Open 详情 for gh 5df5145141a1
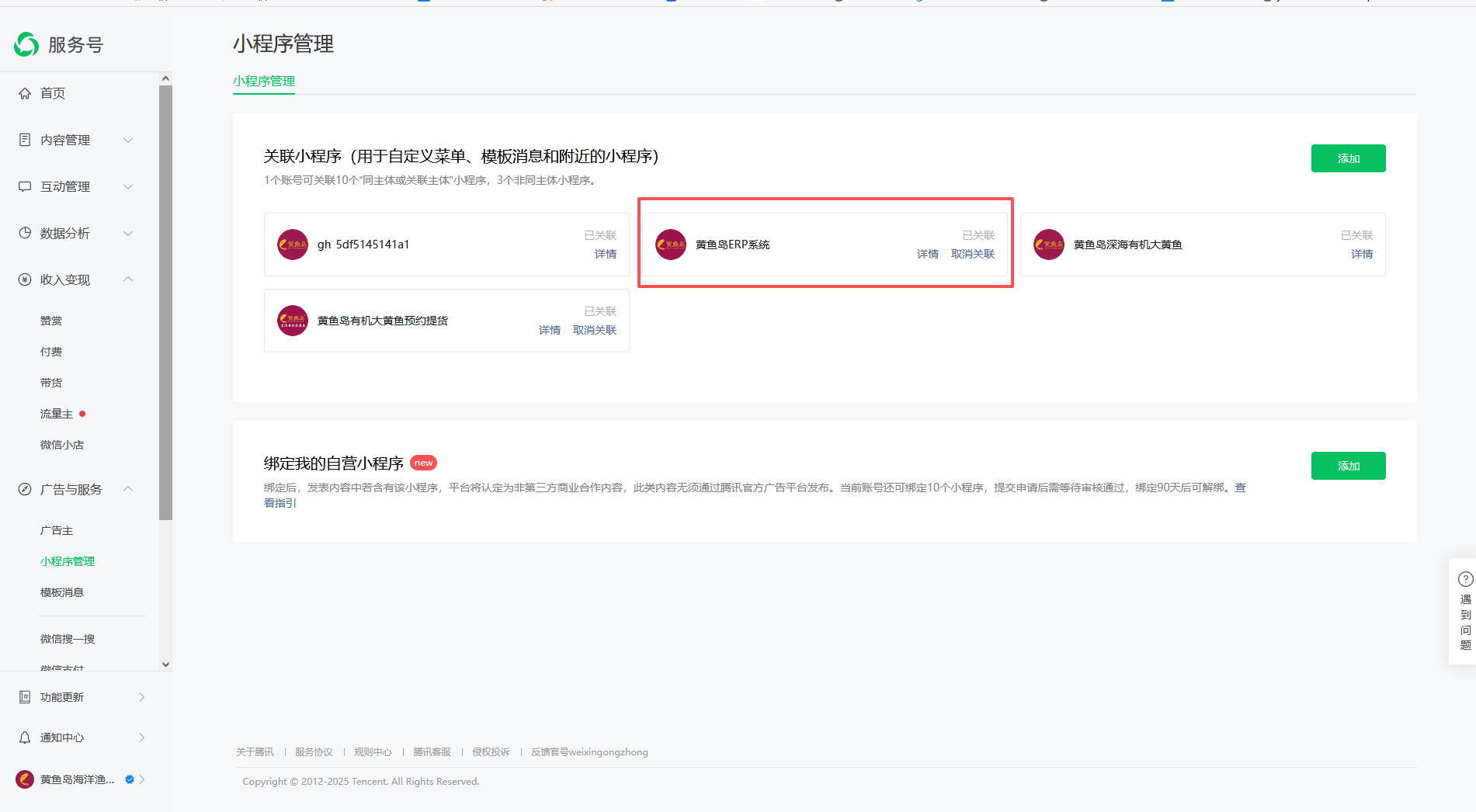 [606, 254]
